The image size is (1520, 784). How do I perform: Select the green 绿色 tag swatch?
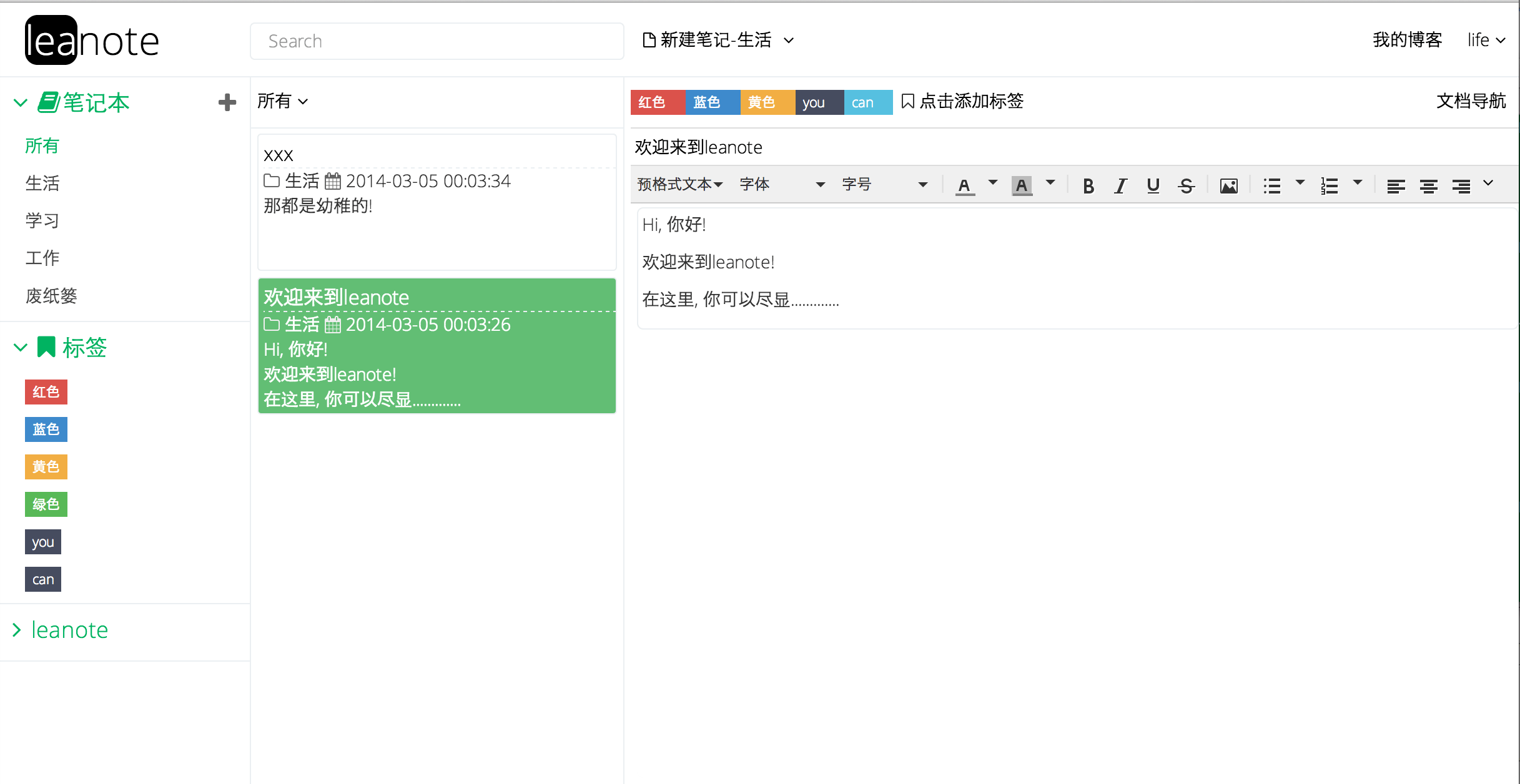(46, 504)
